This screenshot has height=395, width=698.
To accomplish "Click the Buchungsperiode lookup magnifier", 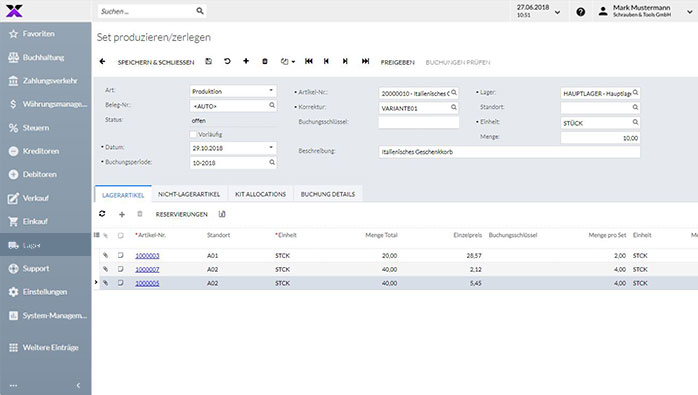I will tap(272, 163).
